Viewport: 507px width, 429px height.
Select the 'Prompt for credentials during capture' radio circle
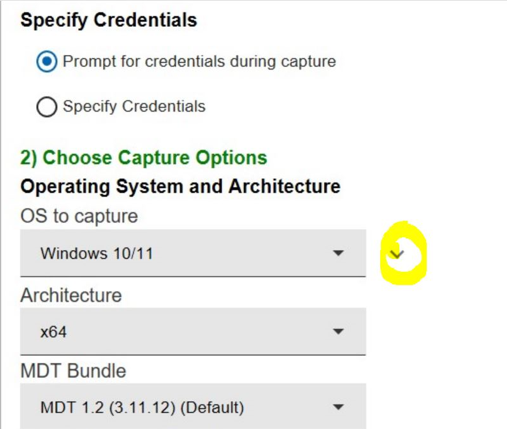pos(47,62)
